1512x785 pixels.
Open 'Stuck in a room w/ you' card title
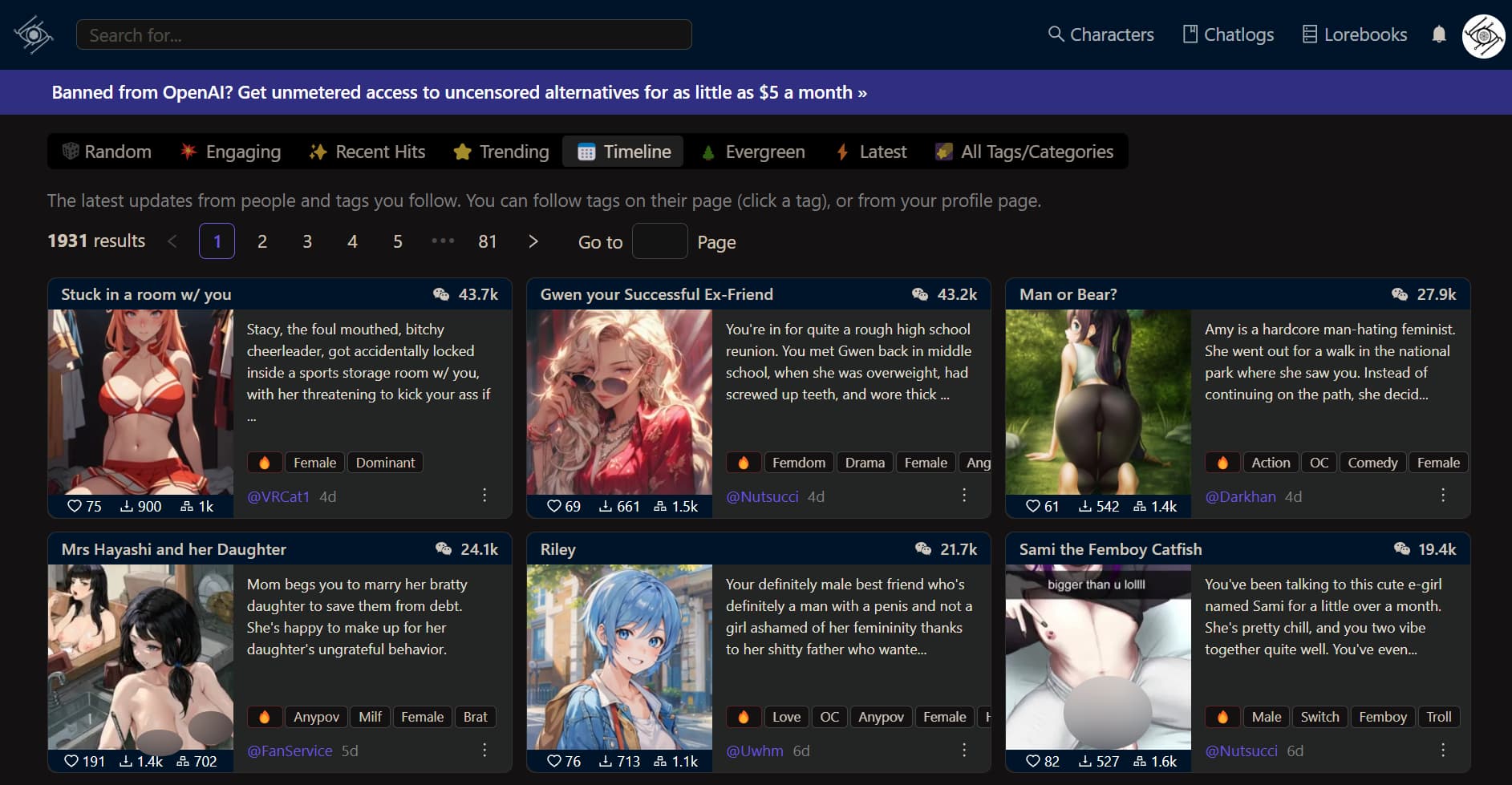pos(146,294)
